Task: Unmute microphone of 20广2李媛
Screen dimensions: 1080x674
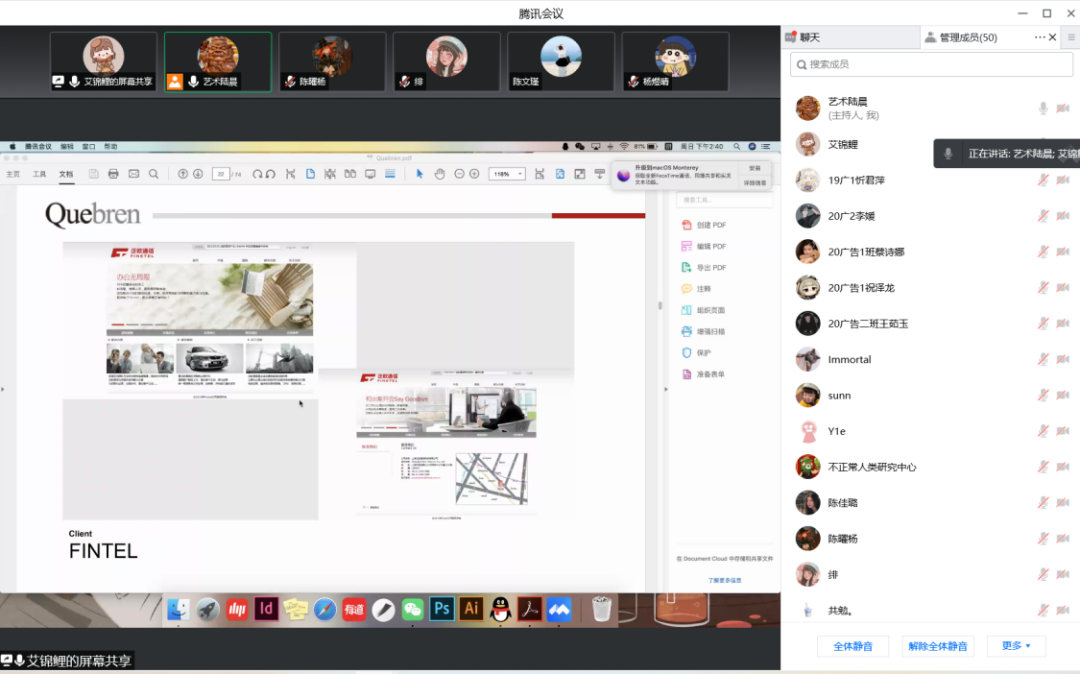Action: (x=1043, y=216)
